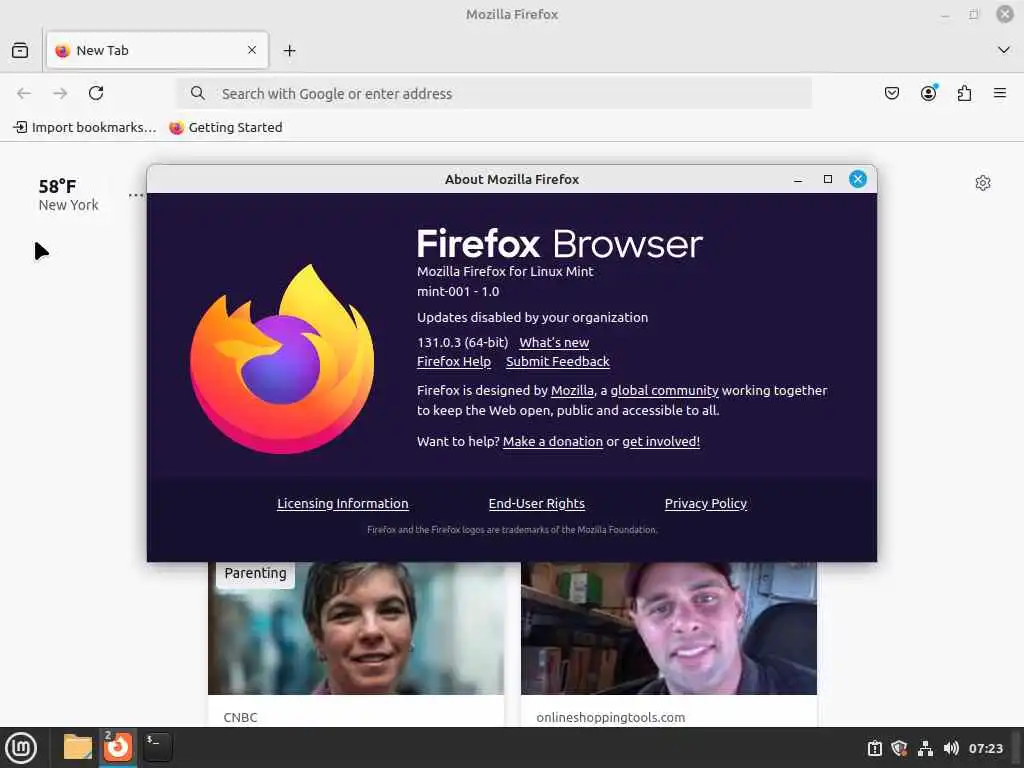Click the CNBC source label

click(240, 717)
